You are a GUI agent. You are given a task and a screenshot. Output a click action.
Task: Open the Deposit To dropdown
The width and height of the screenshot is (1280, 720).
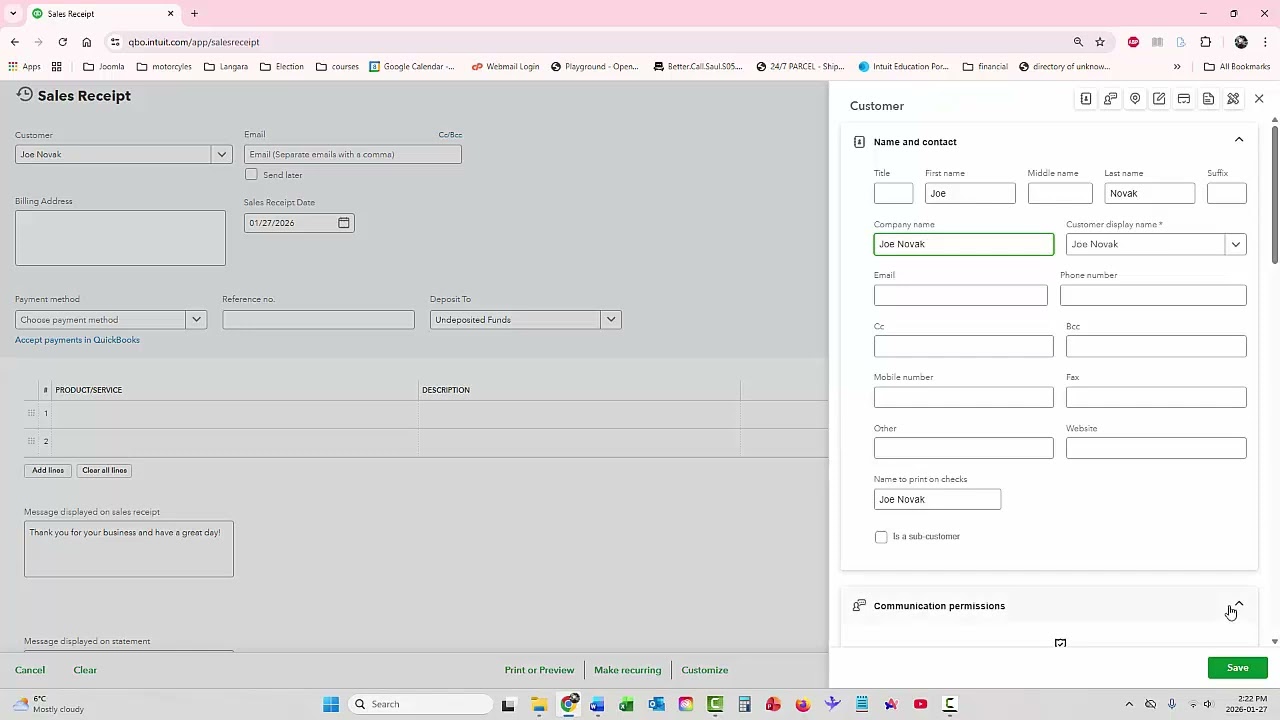tap(610, 320)
